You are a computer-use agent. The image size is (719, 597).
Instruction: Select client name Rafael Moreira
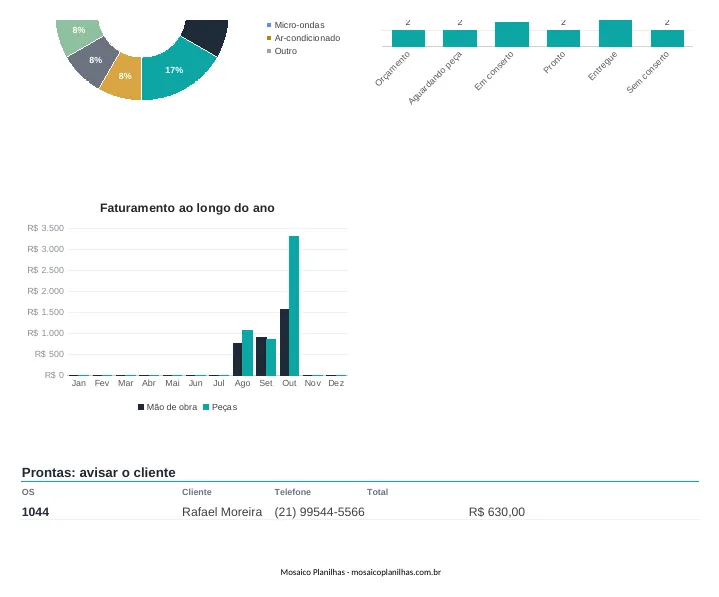(x=222, y=512)
